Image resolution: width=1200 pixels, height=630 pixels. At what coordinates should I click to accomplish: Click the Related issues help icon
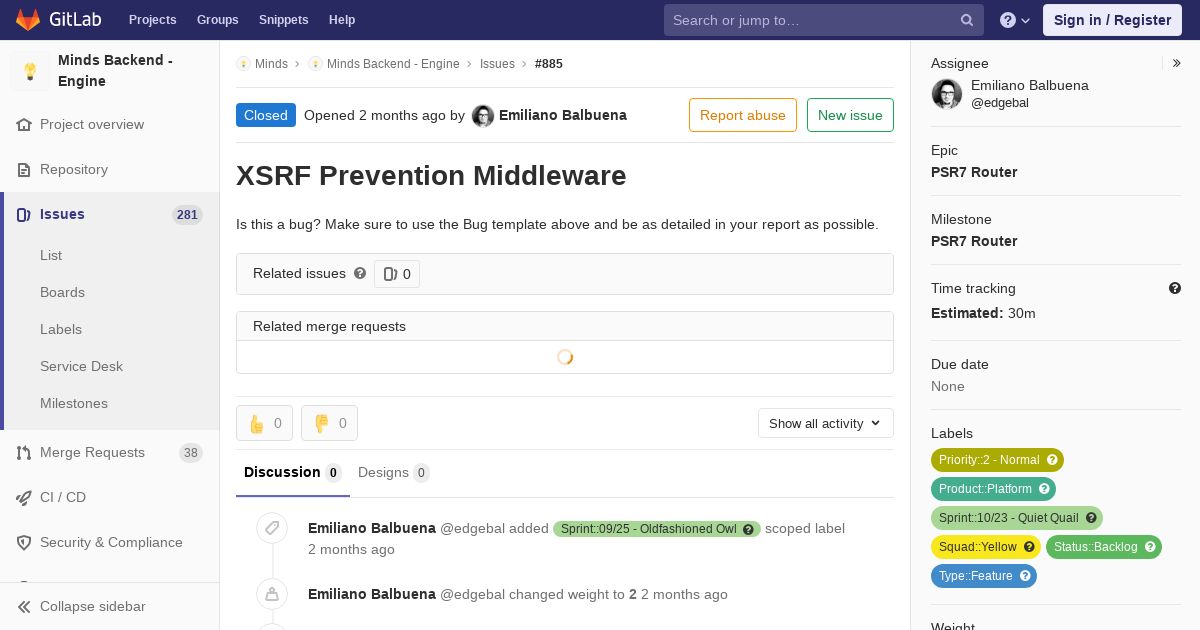[x=360, y=273]
